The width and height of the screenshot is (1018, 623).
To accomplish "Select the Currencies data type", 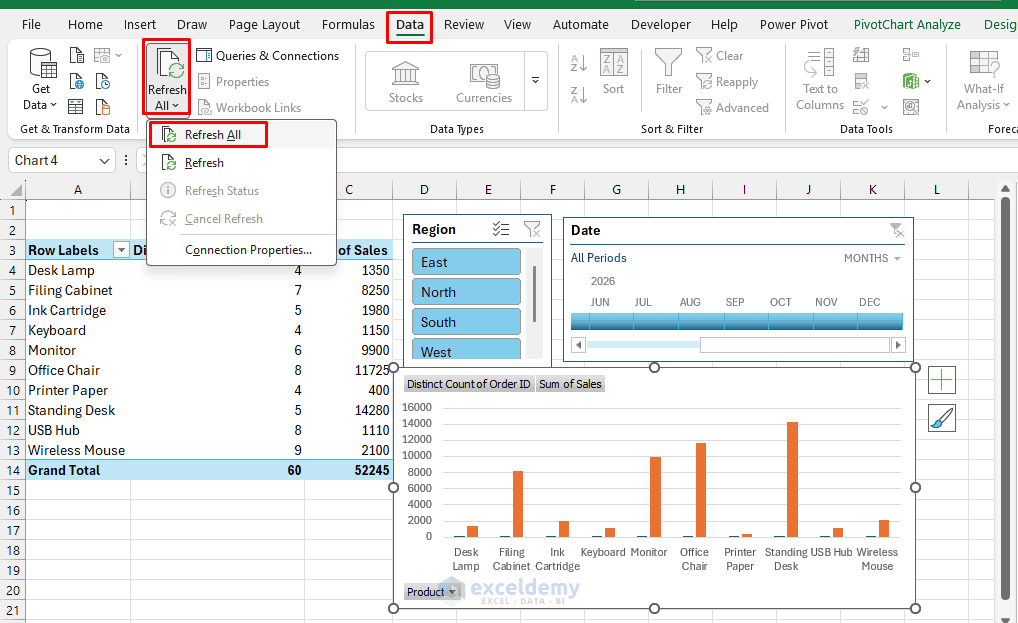I will pyautogui.click(x=484, y=82).
